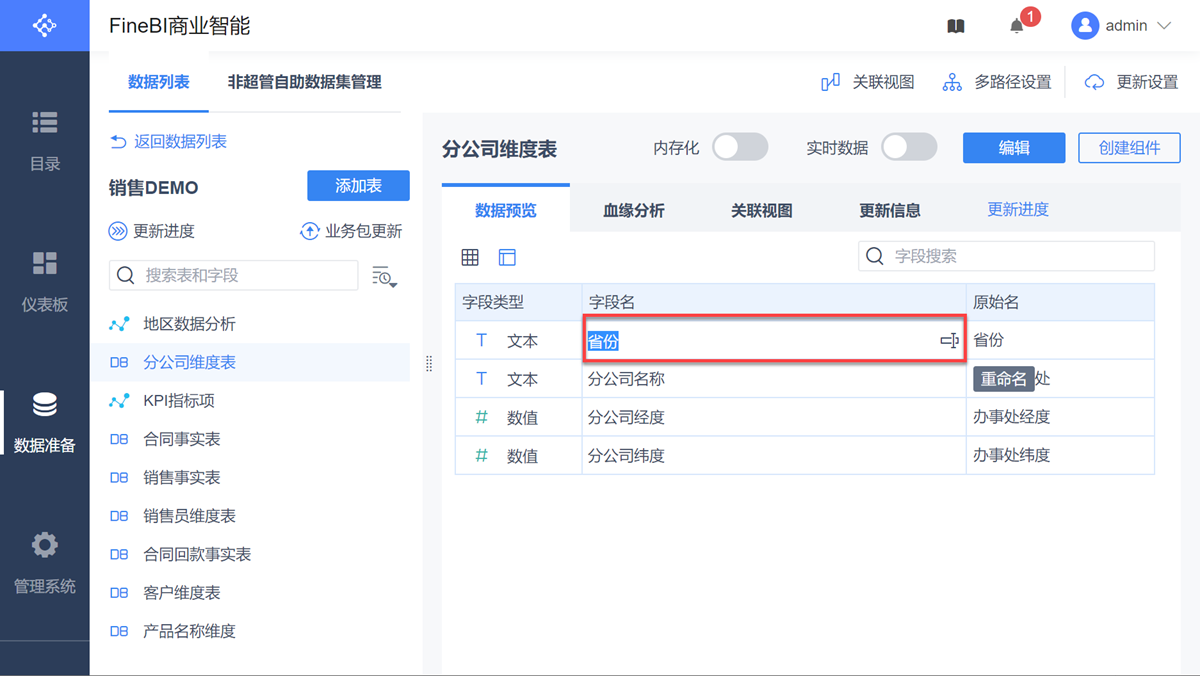The width and height of the screenshot is (1200, 676).
Task: Click the table grid view icon
Action: click(470, 257)
